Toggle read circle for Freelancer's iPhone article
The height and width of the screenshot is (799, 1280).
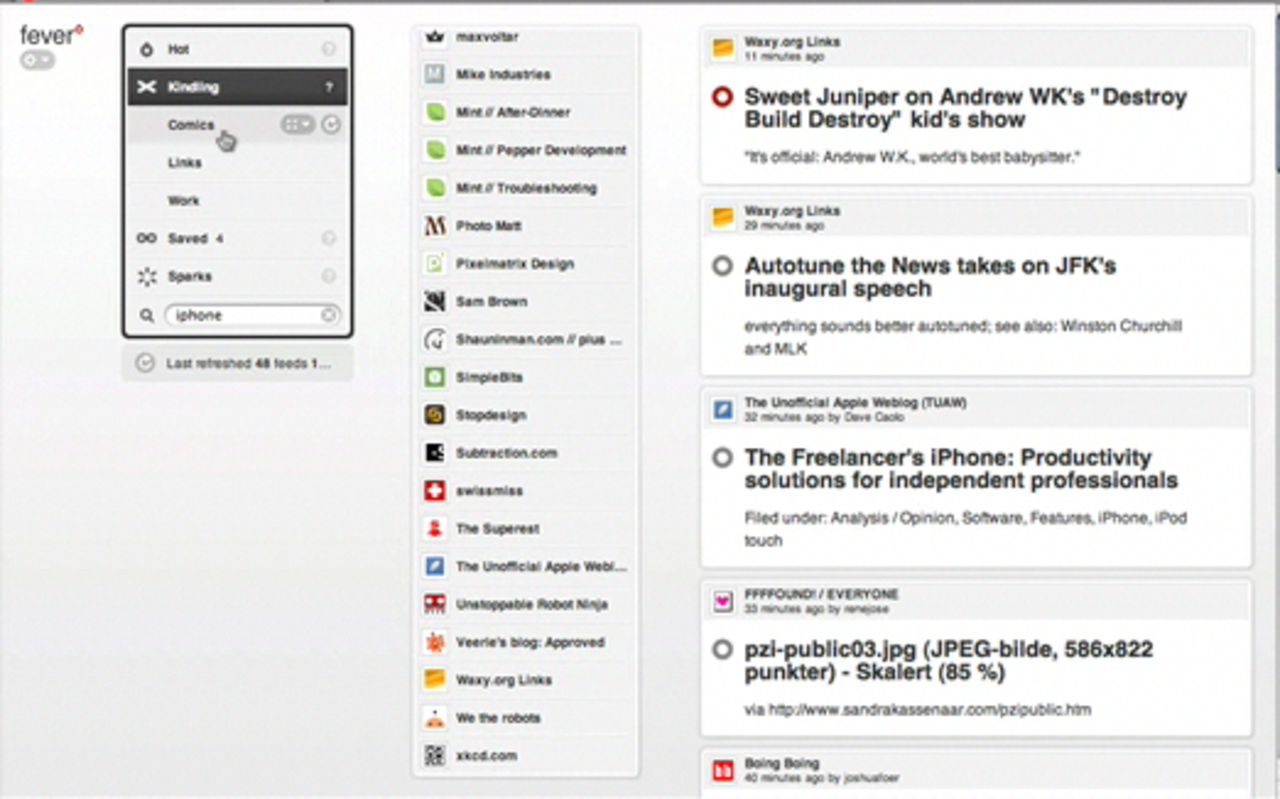(x=722, y=458)
